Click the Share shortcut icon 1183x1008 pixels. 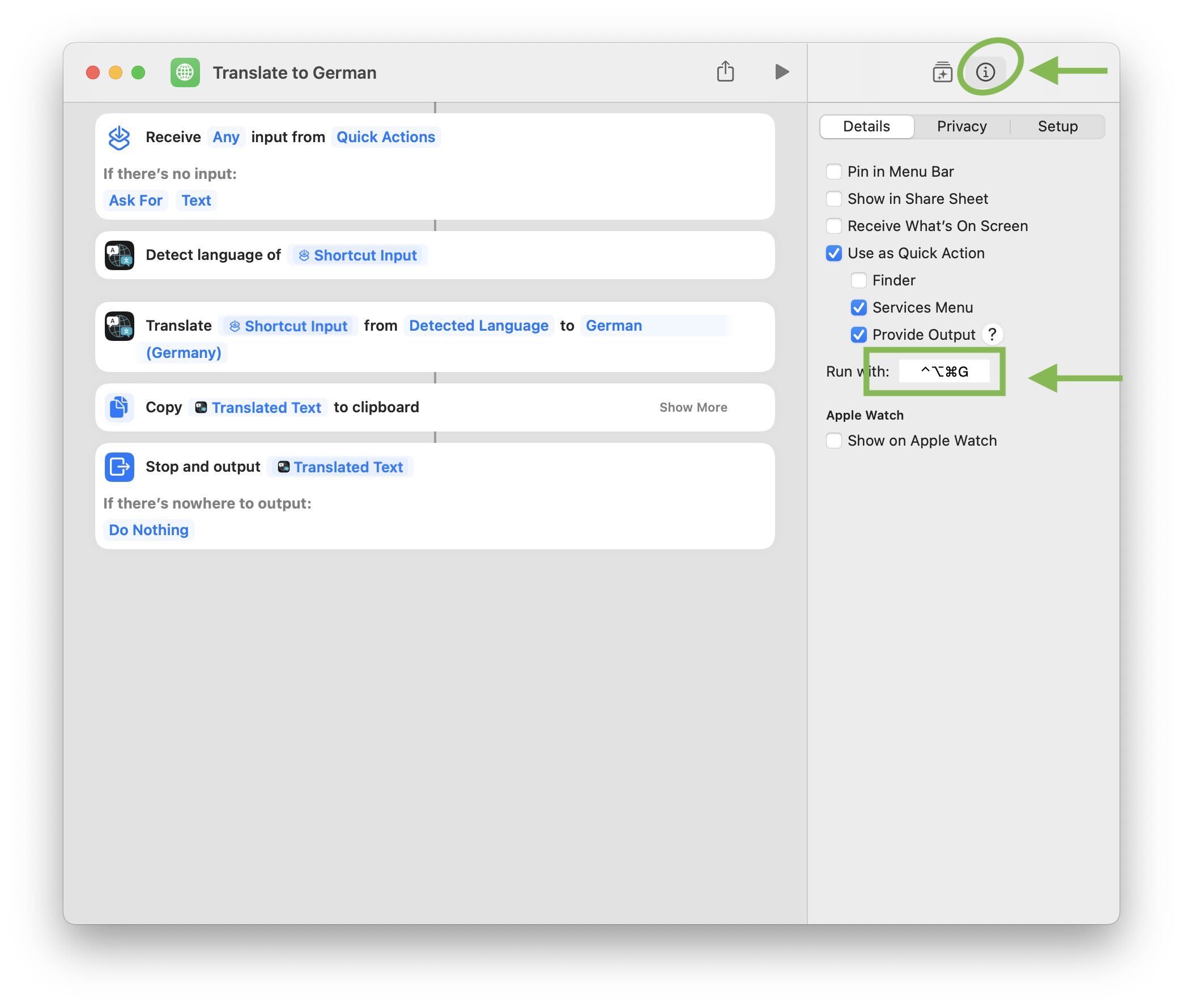tap(725, 72)
